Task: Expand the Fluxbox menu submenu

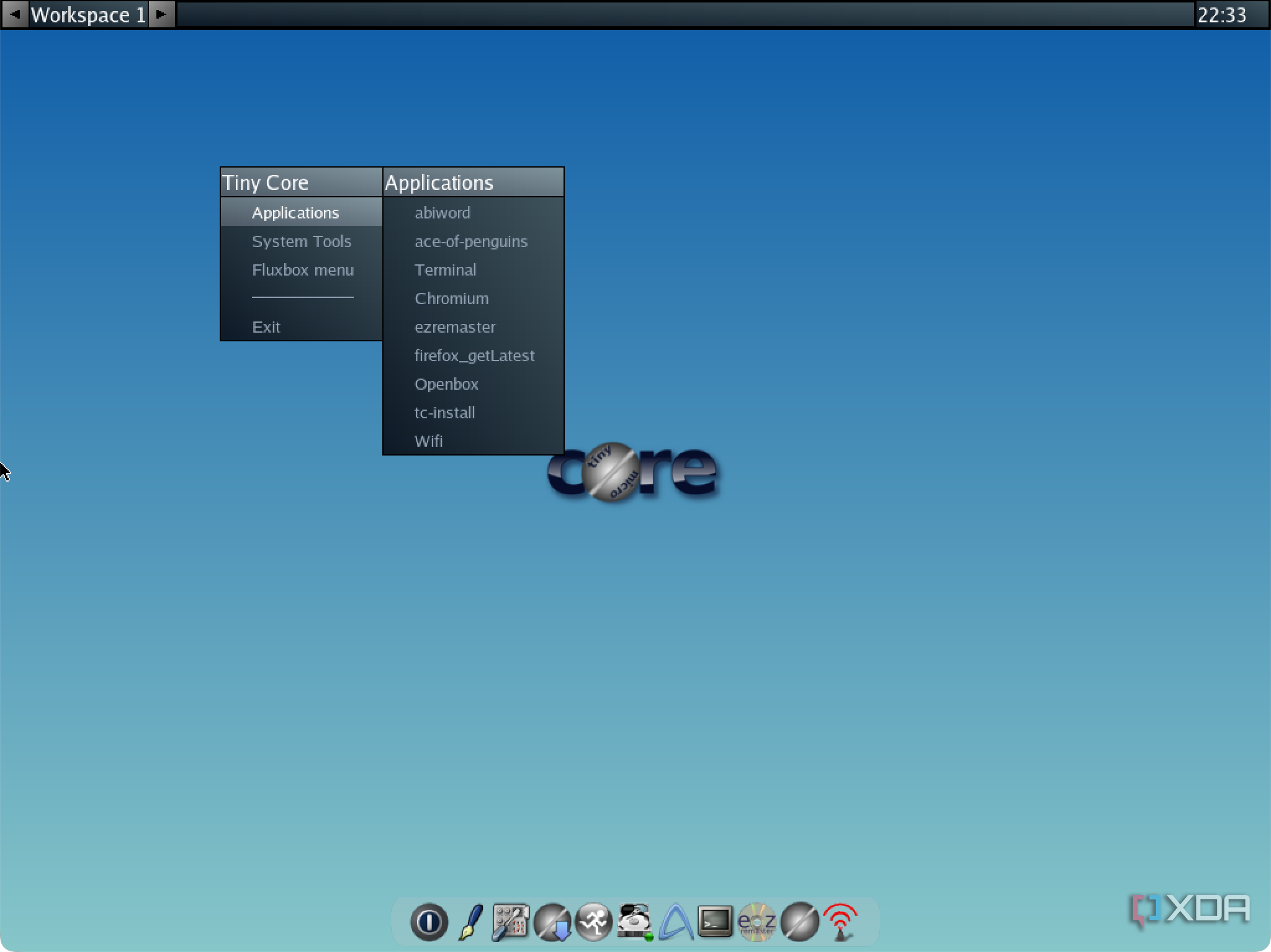Action: (x=303, y=270)
